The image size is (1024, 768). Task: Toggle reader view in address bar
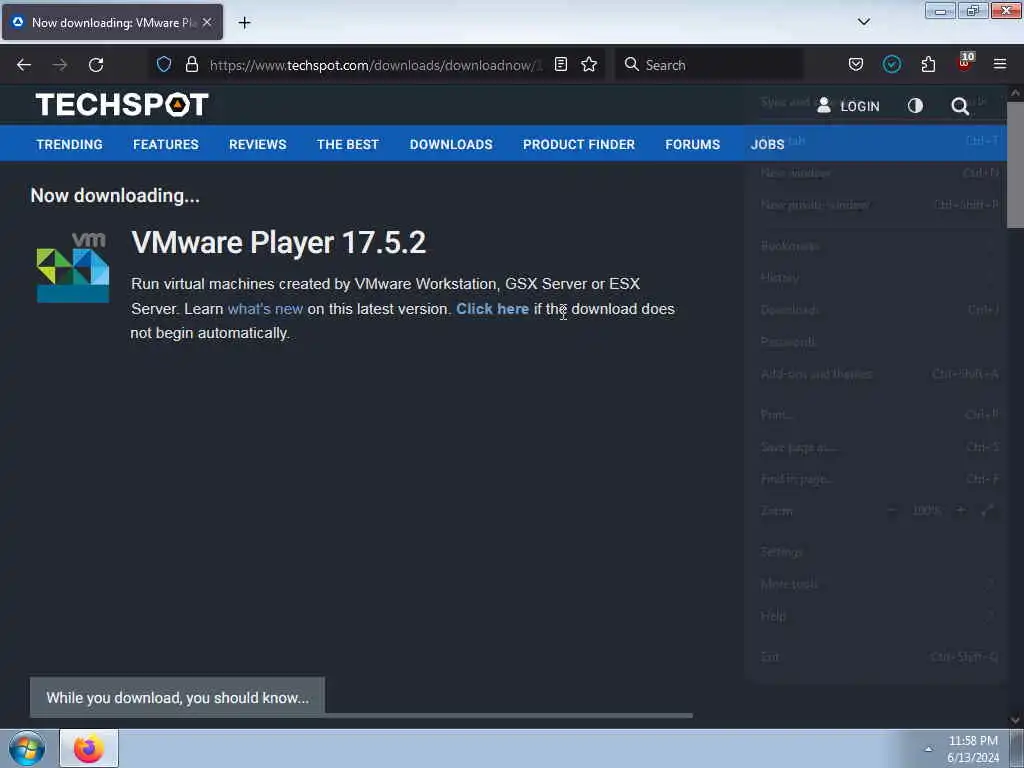[560, 64]
